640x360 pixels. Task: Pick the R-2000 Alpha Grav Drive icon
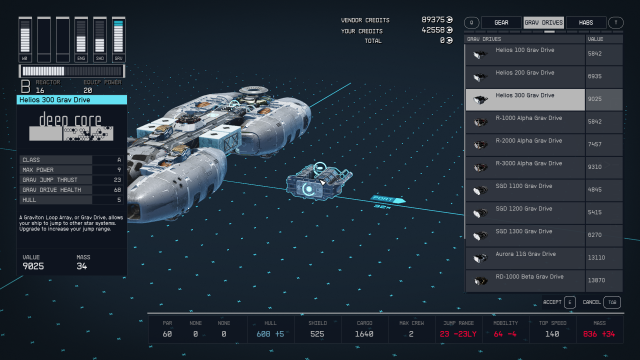pyautogui.click(x=480, y=145)
